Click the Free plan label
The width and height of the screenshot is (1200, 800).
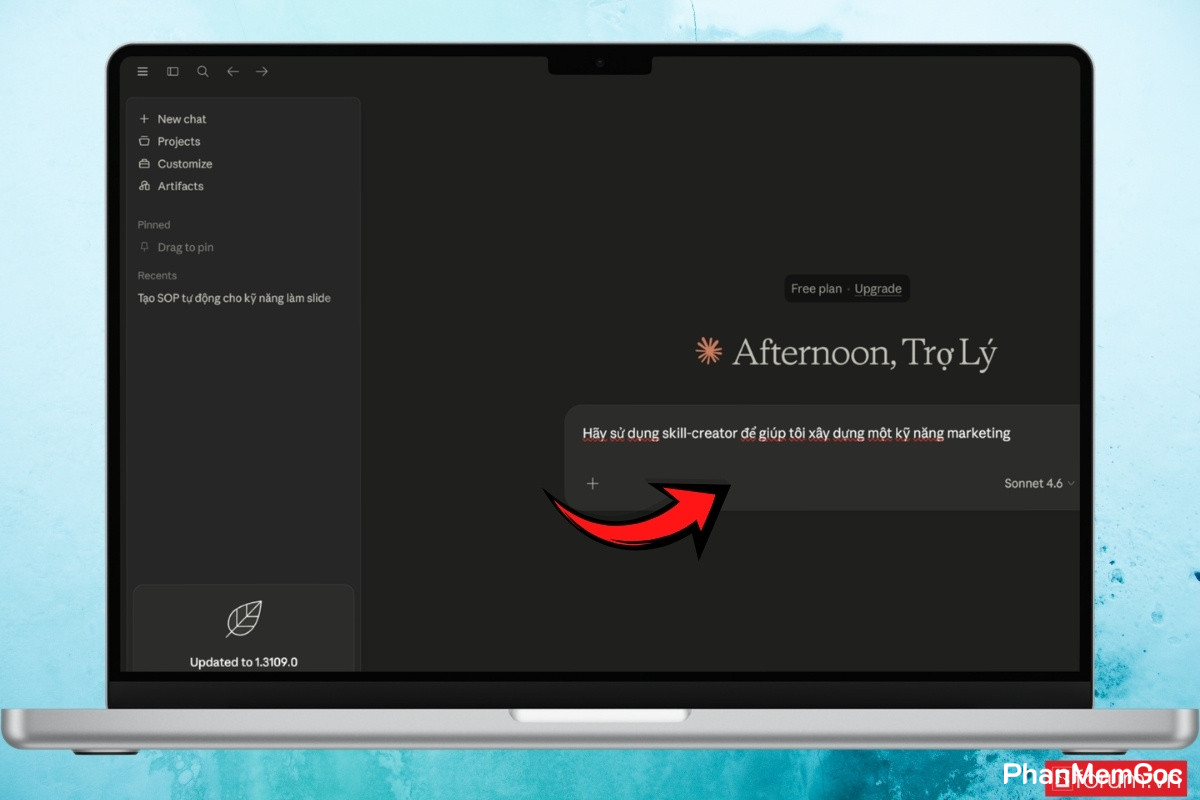pos(816,289)
